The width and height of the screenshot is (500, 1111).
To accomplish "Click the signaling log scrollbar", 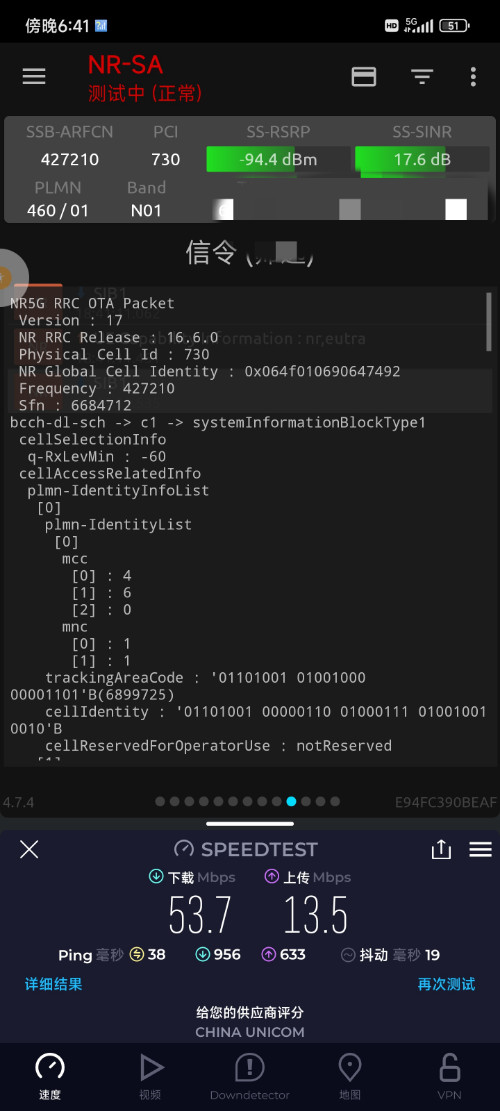I will (x=489, y=322).
